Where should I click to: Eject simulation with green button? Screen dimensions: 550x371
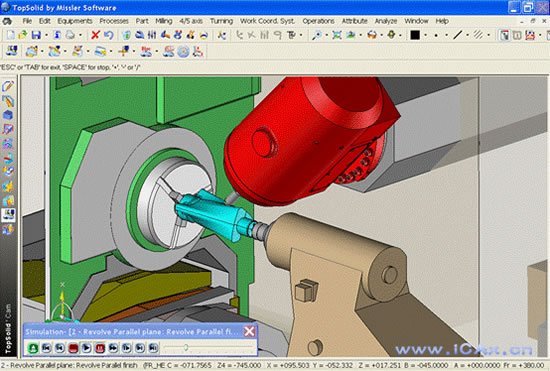click(33, 348)
